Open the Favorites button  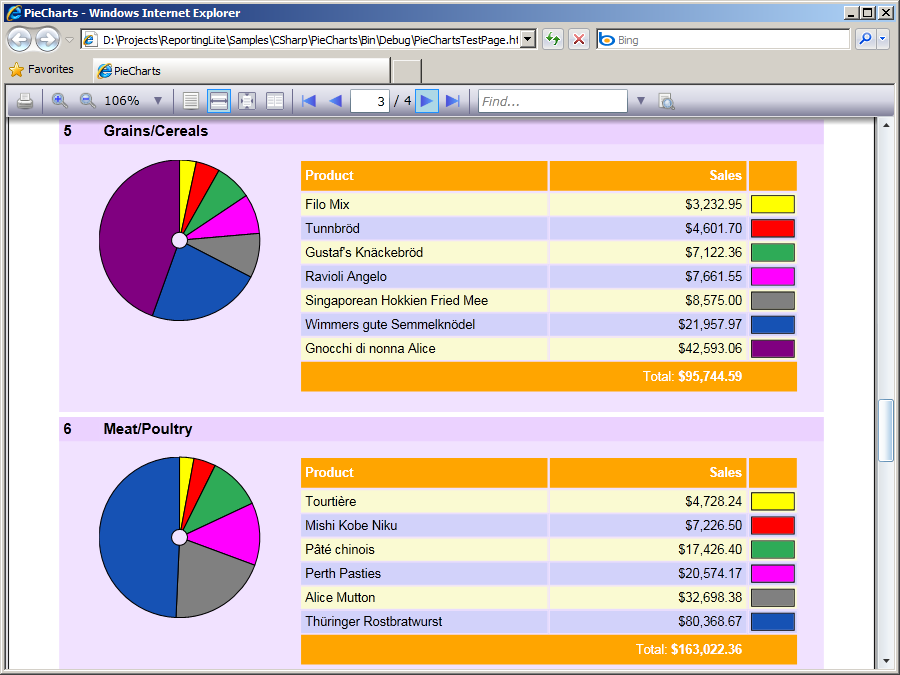click(42, 70)
